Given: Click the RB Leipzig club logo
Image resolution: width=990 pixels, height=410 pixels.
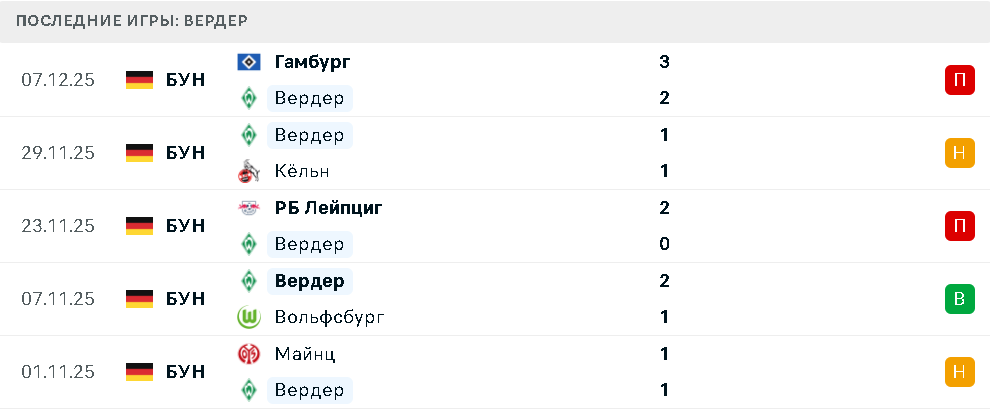Looking at the screenshot, I should [x=247, y=208].
